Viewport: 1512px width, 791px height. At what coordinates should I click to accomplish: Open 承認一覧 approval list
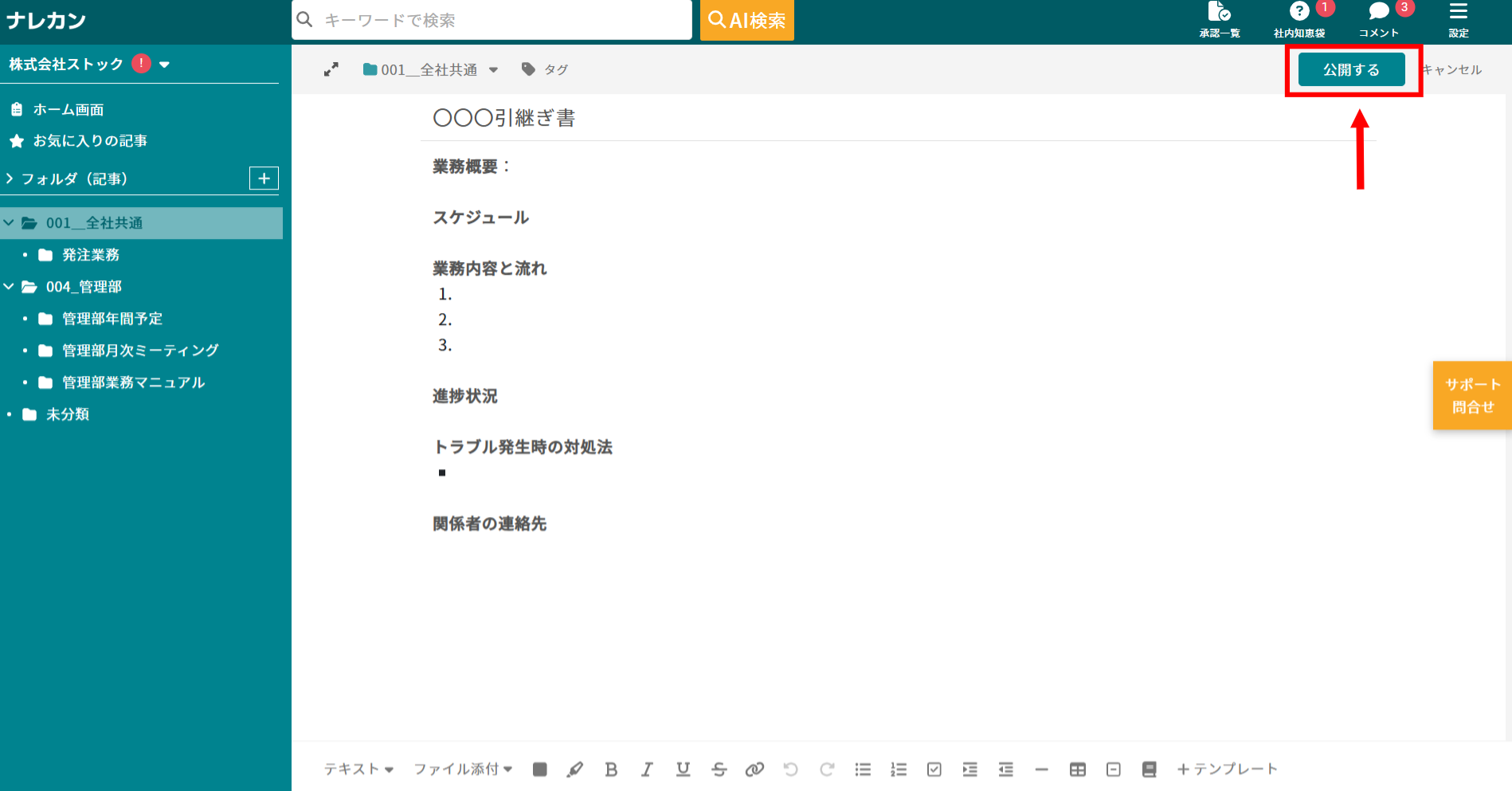1219,20
